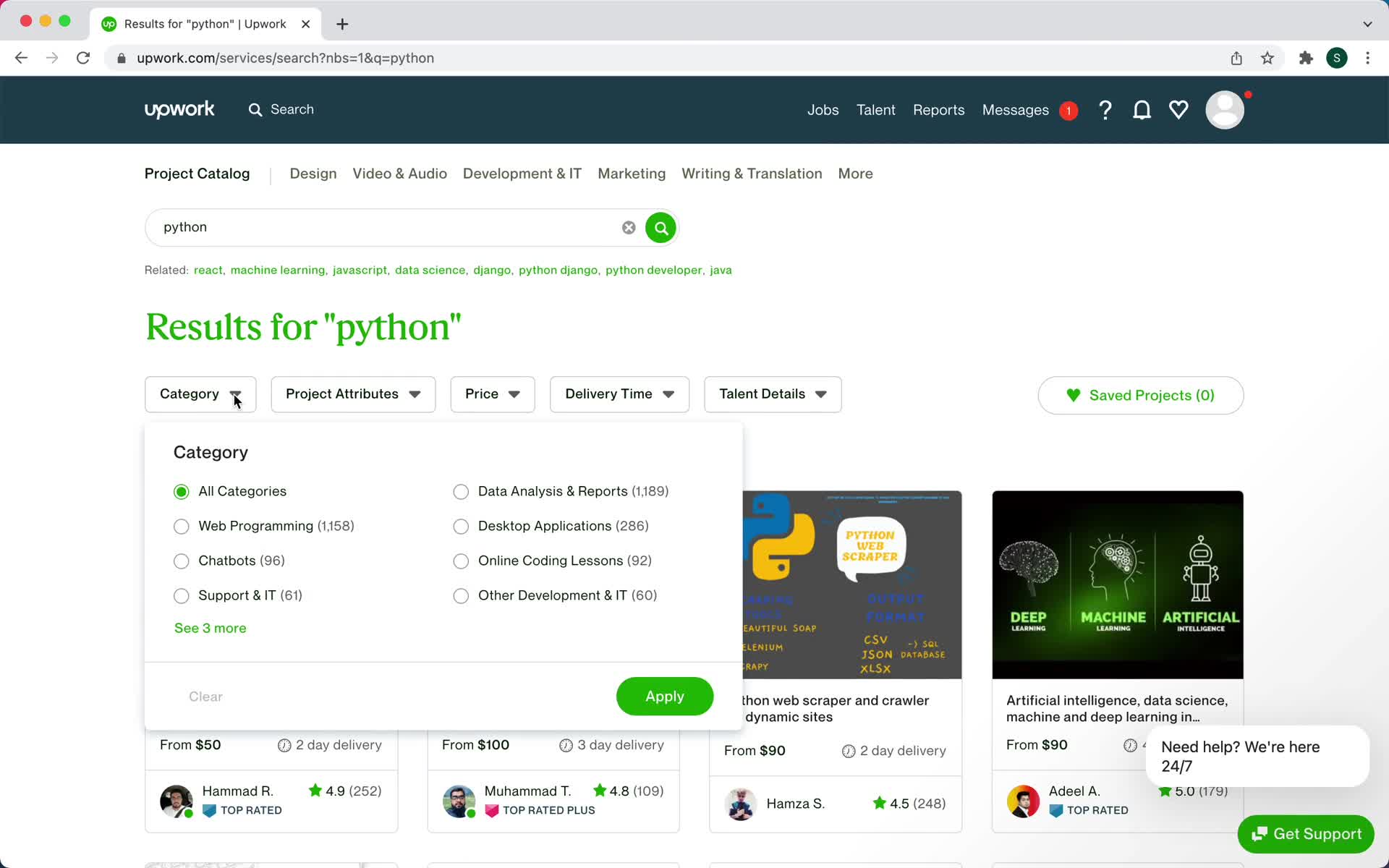Clear the python search field with the X icon

[x=629, y=227]
